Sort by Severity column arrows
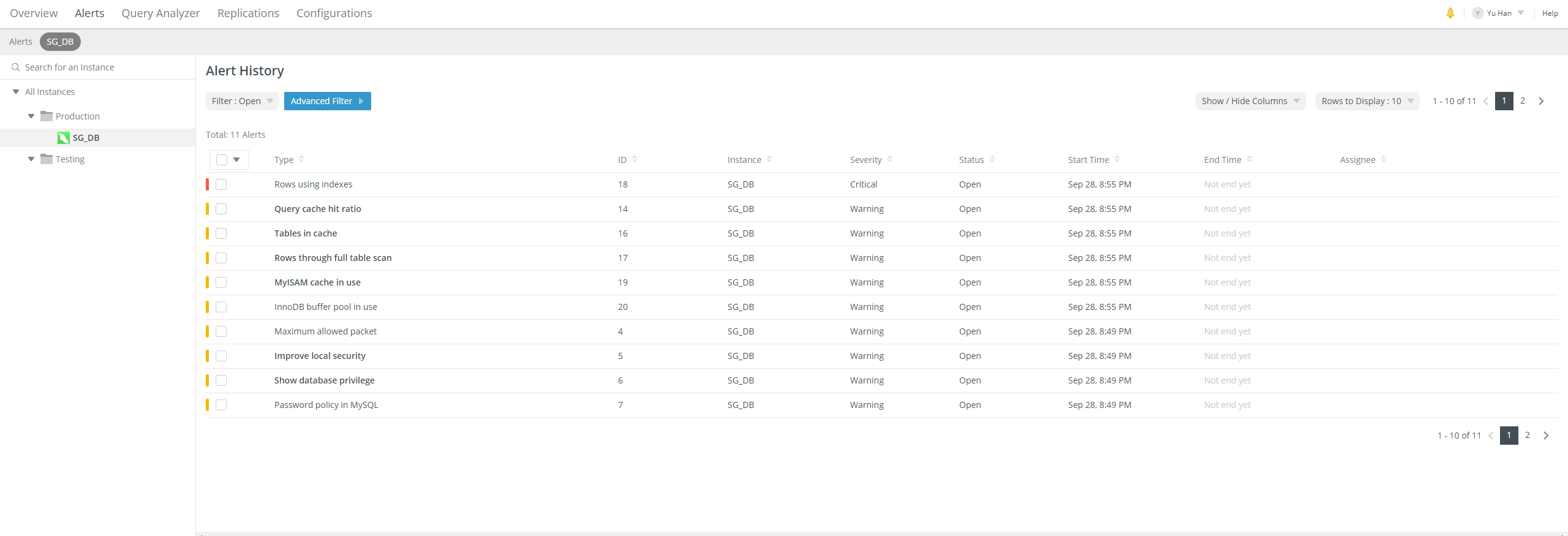The image size is (1568, 536). point(890,159)
